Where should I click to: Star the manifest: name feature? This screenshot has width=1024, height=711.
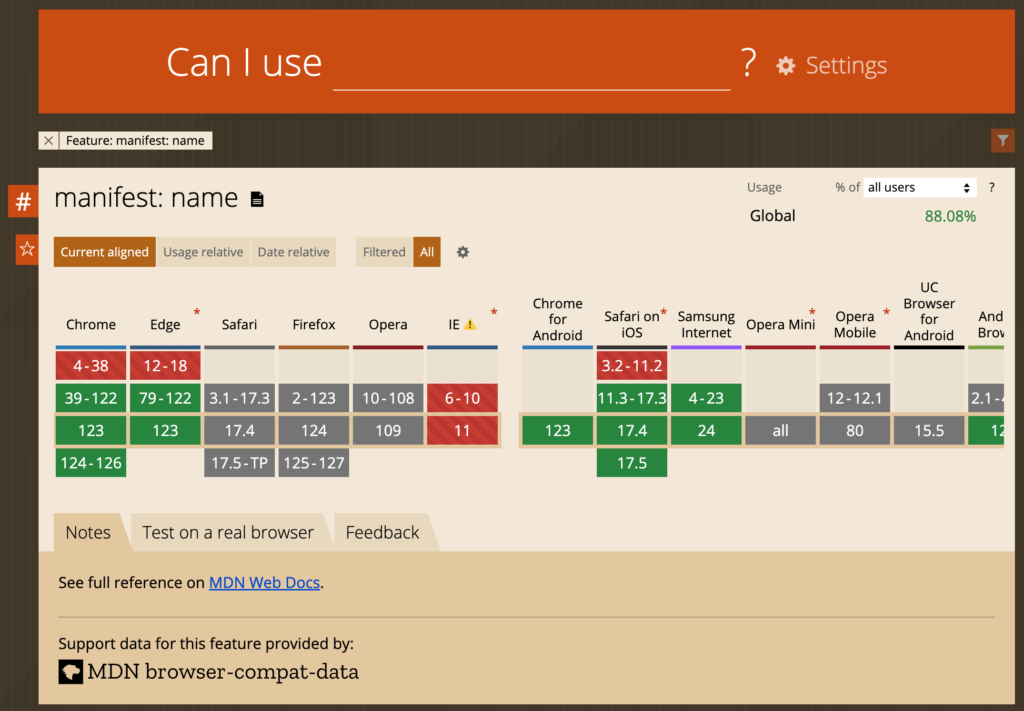27,249
